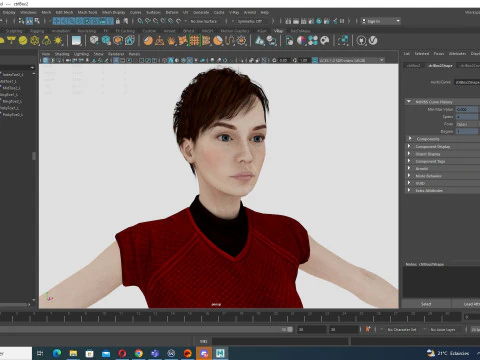Click the render settings teal circle status icon
The image size is (480, 360).
[319, 21]
